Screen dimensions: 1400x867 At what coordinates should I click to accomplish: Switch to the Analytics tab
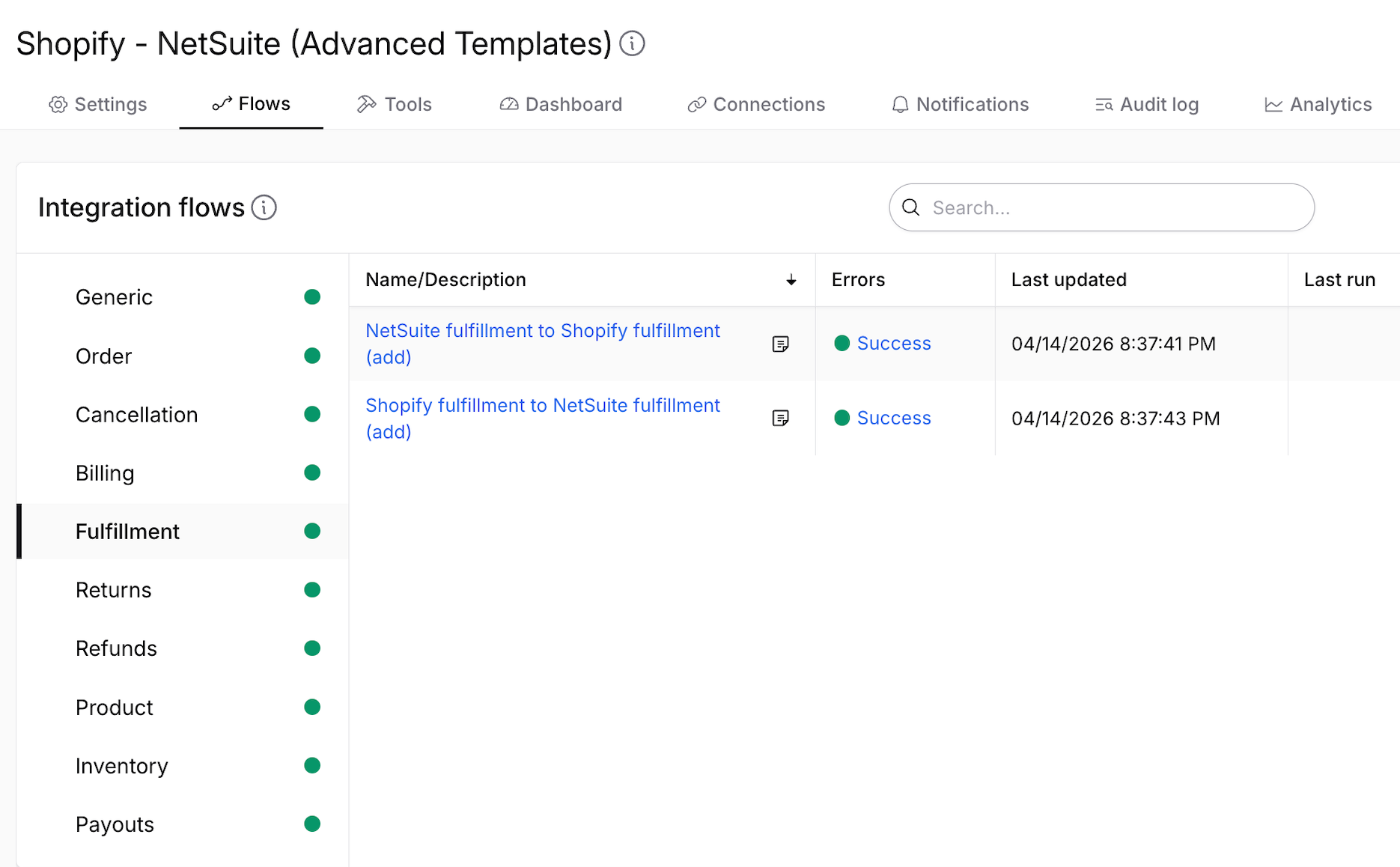click(1318, 104)
